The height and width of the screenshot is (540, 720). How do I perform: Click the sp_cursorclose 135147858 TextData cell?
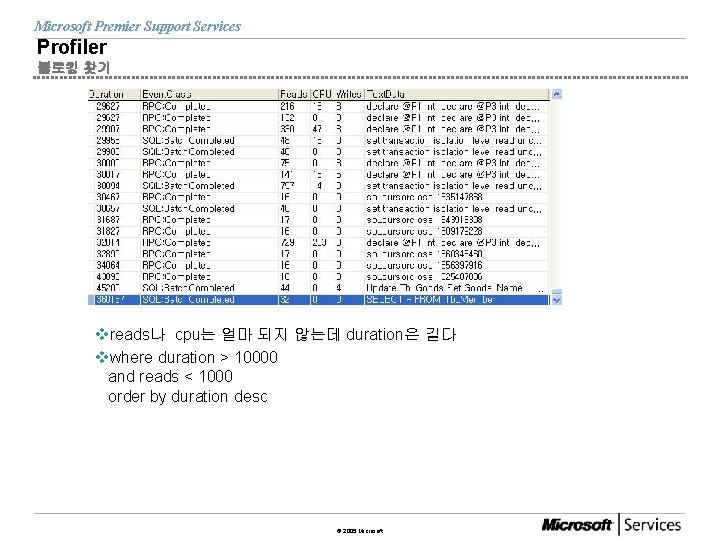coord(456,197)
